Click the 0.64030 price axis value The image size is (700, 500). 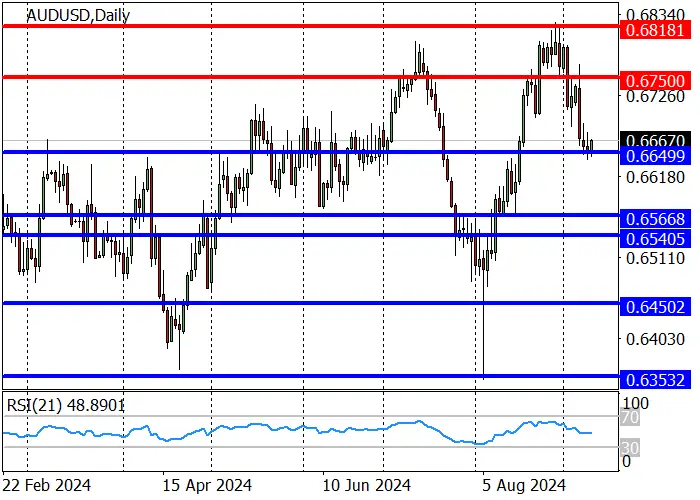click(655, 340)
